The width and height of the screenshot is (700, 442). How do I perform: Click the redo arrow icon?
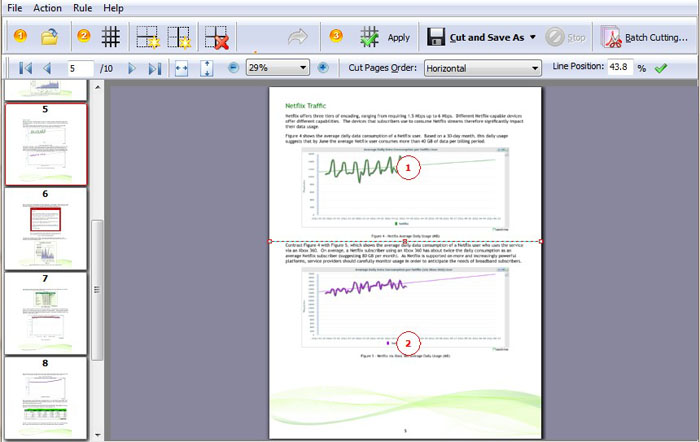pos(298,37)
